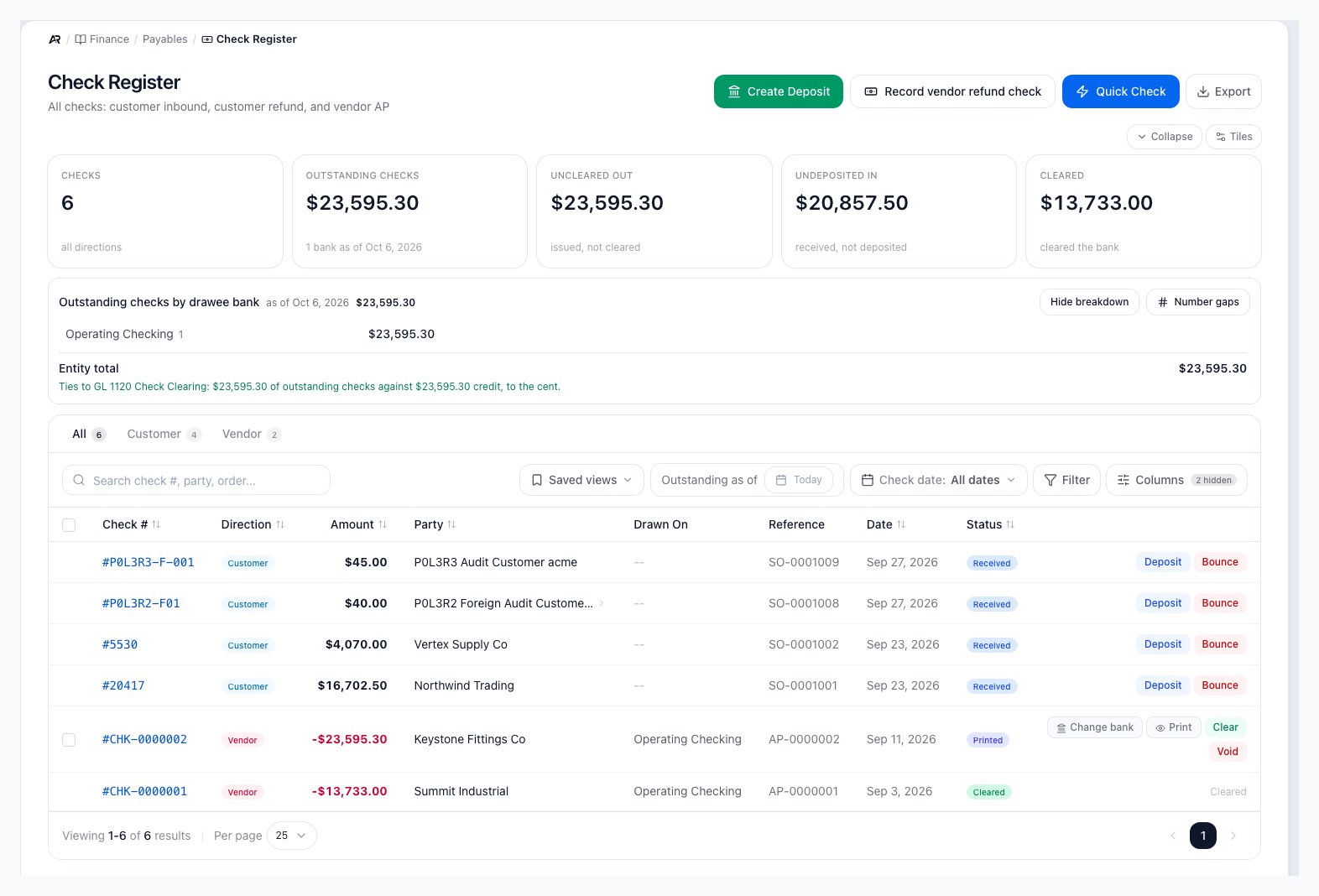
Task: Go to the next results page arrow
Action: pos(1233,836)
